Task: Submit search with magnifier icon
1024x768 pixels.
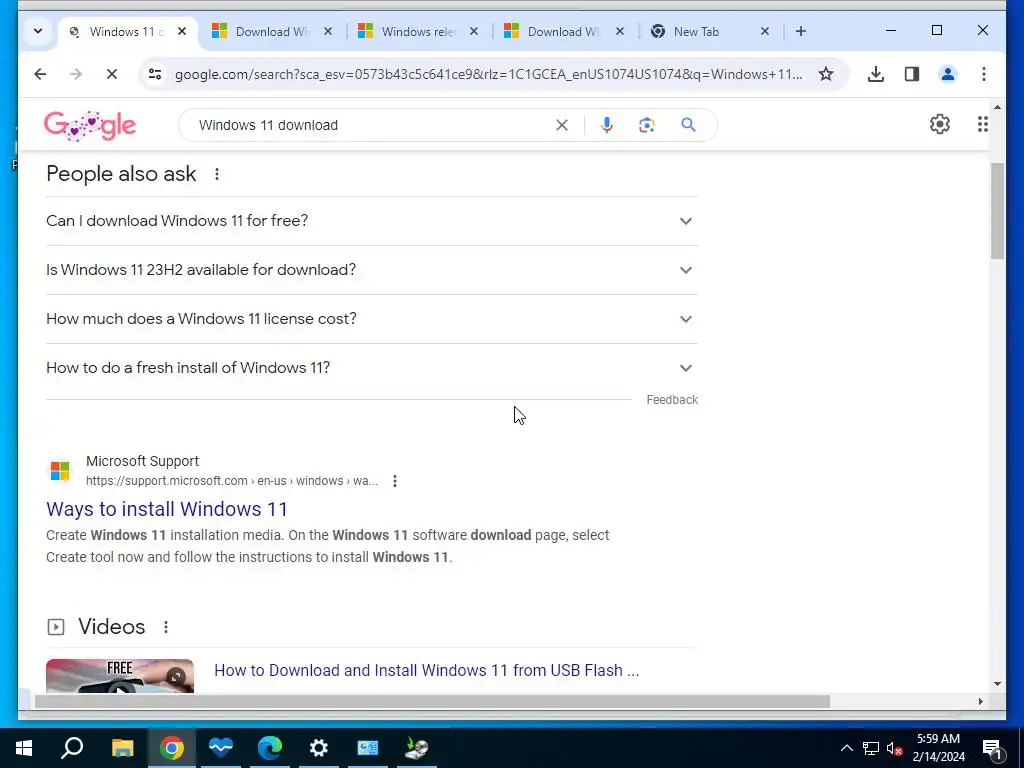Action: tap(688, 125)
